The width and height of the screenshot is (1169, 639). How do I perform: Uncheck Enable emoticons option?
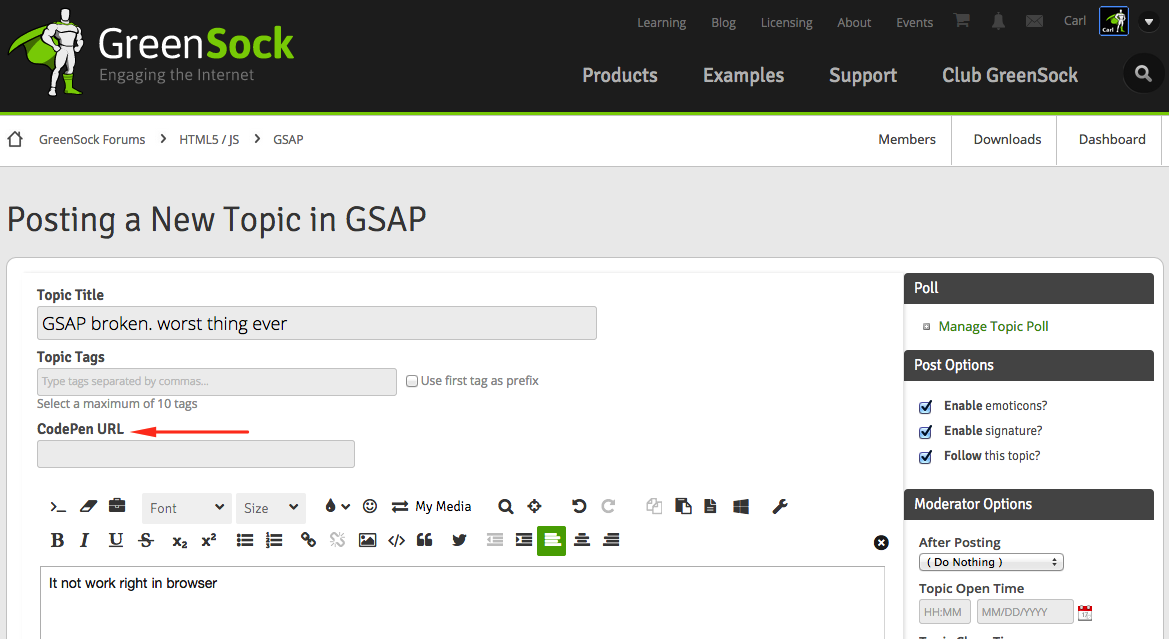pos(925,406)
